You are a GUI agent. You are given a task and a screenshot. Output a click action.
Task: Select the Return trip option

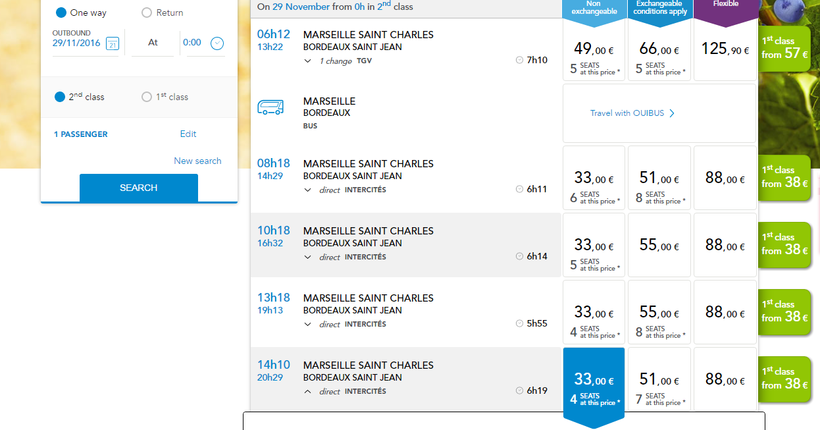pos(147,13)
